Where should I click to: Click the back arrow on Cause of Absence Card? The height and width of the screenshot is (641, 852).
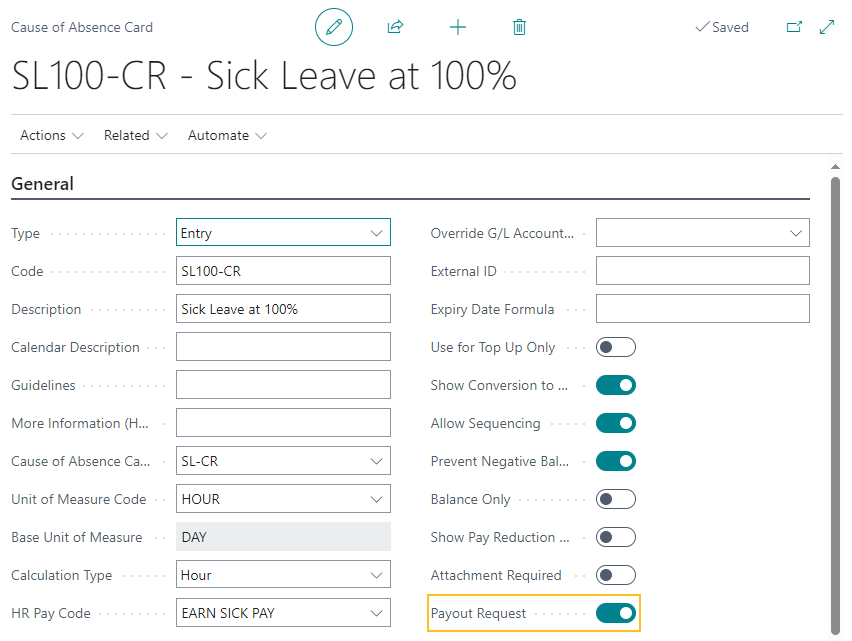click(81, 27)
